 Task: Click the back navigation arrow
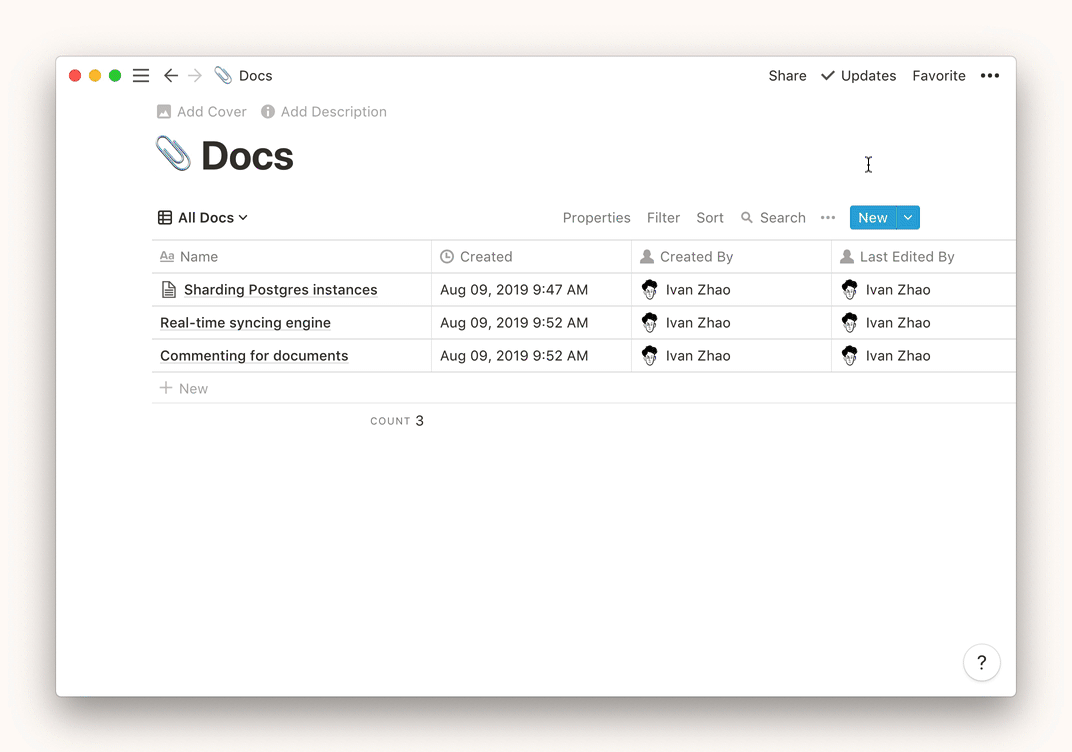(x=171, y=76)
